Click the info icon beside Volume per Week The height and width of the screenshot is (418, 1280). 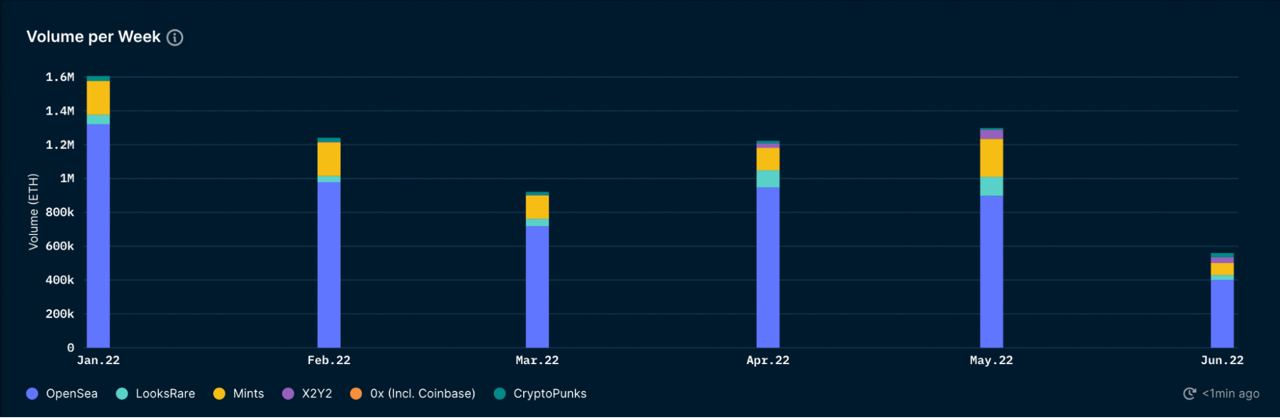pos(175,37)
